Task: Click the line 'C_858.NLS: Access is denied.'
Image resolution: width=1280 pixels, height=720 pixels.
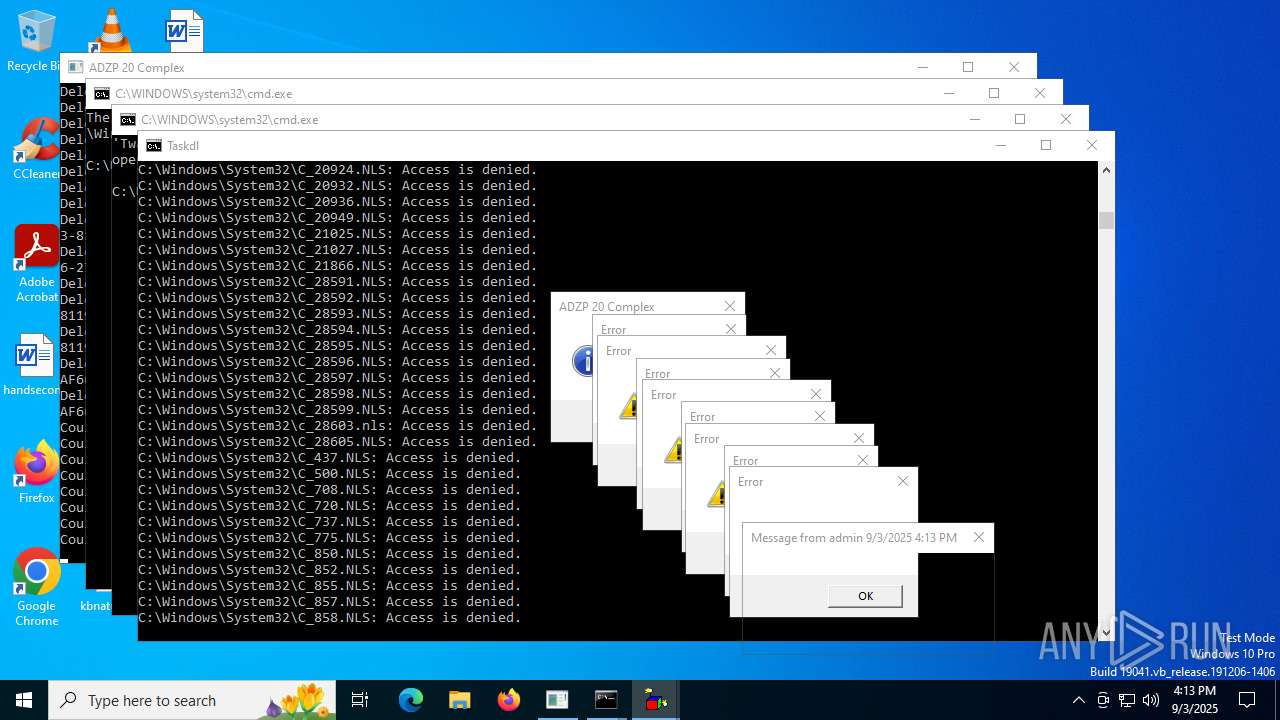Action: (x=330, y=618)
